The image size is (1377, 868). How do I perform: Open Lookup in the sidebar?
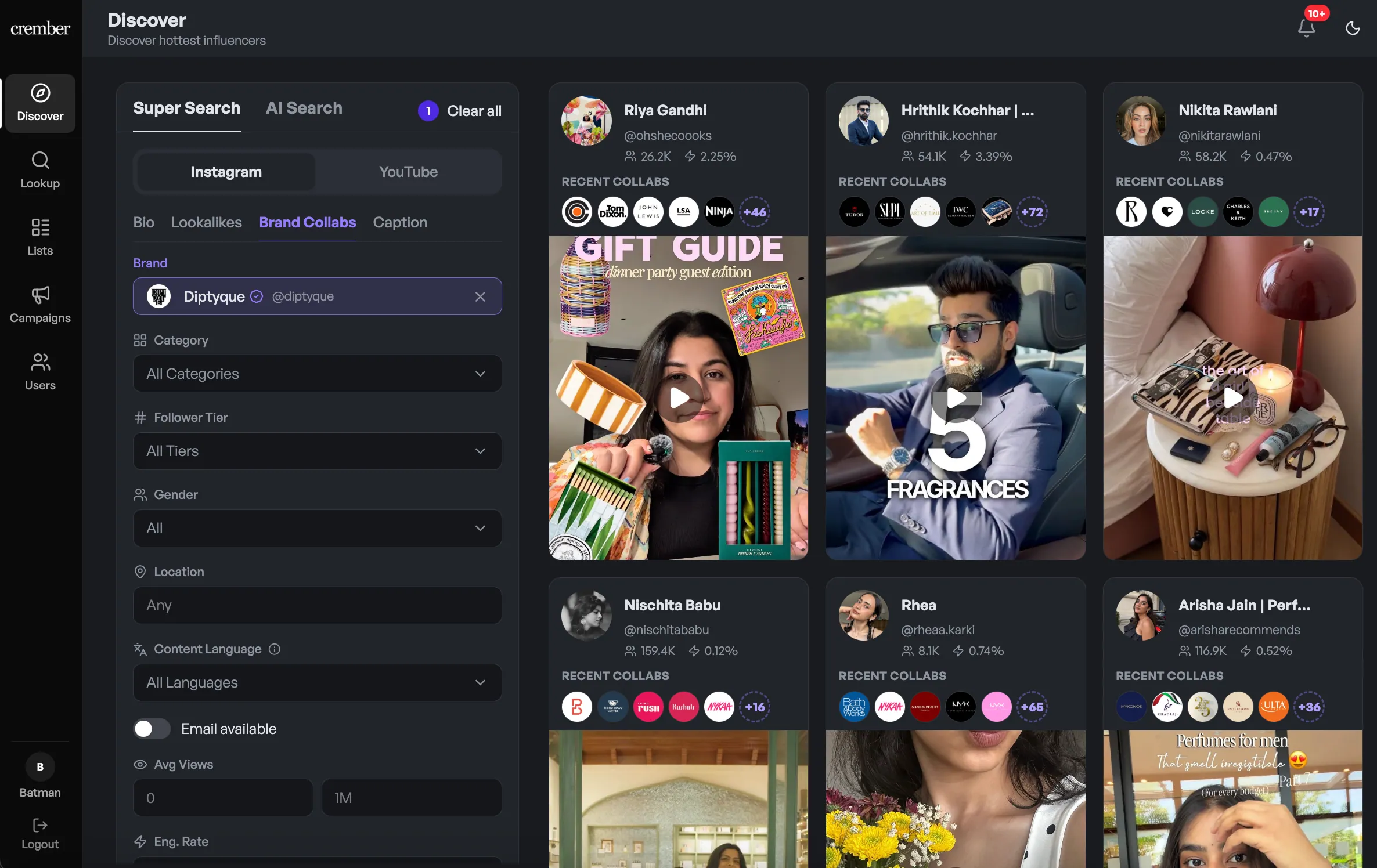[40, 170]
